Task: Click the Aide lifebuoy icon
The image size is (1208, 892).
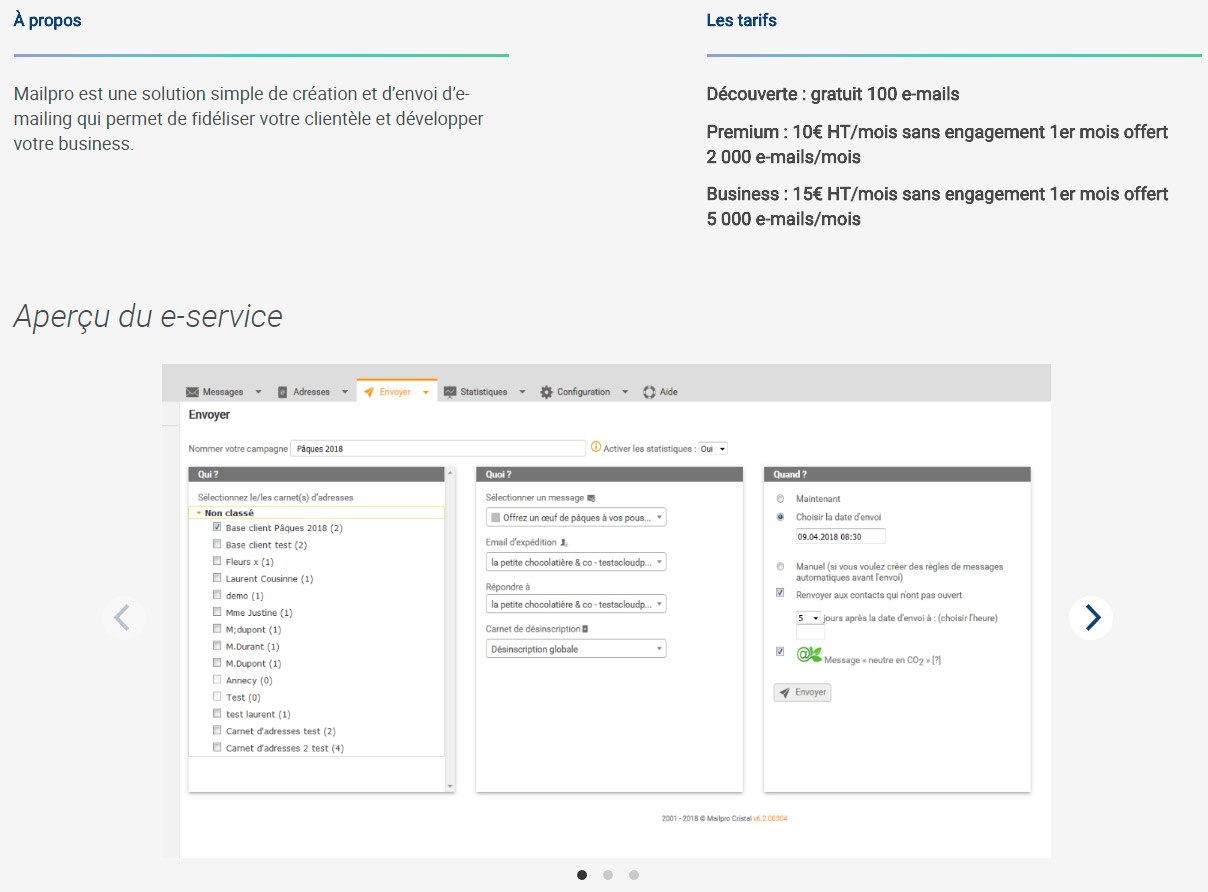Action: (x=649, y=392)
